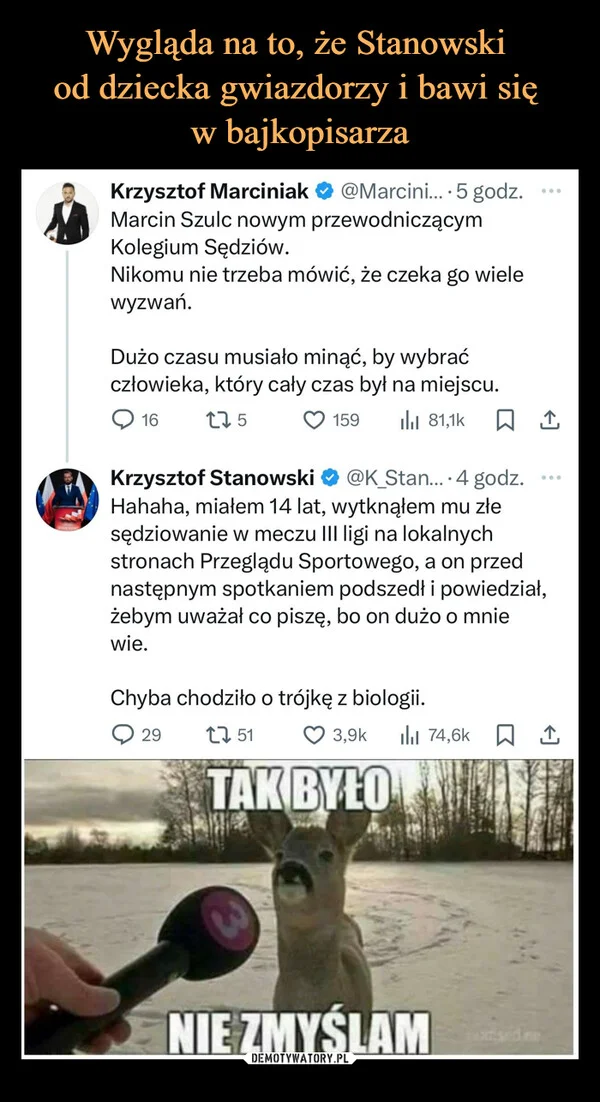Viewport: 600px width, 1102px height.
Task: Select the reply bubble showing 29 comments
Action: [x=125, y=736]
